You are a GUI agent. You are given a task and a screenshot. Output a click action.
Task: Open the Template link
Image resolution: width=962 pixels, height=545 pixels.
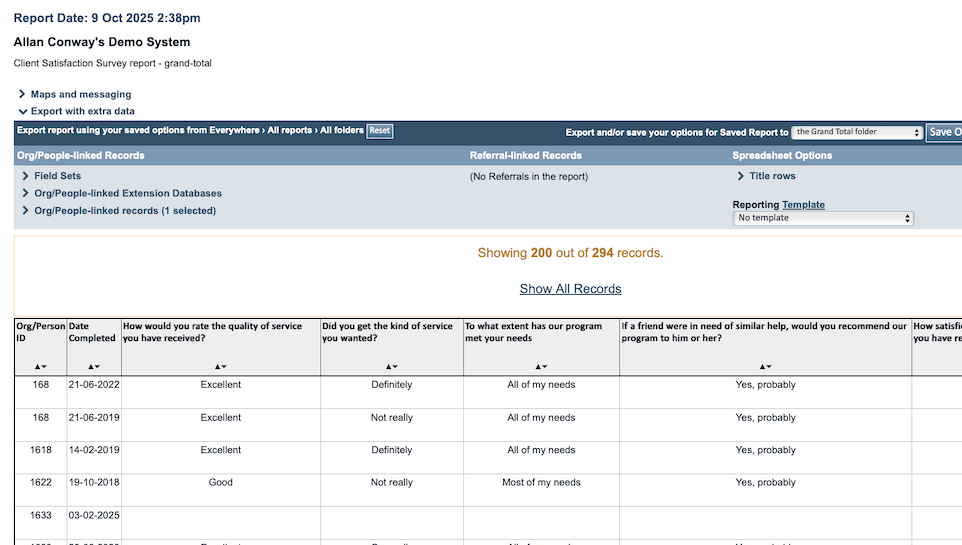[x=803, y=205]
